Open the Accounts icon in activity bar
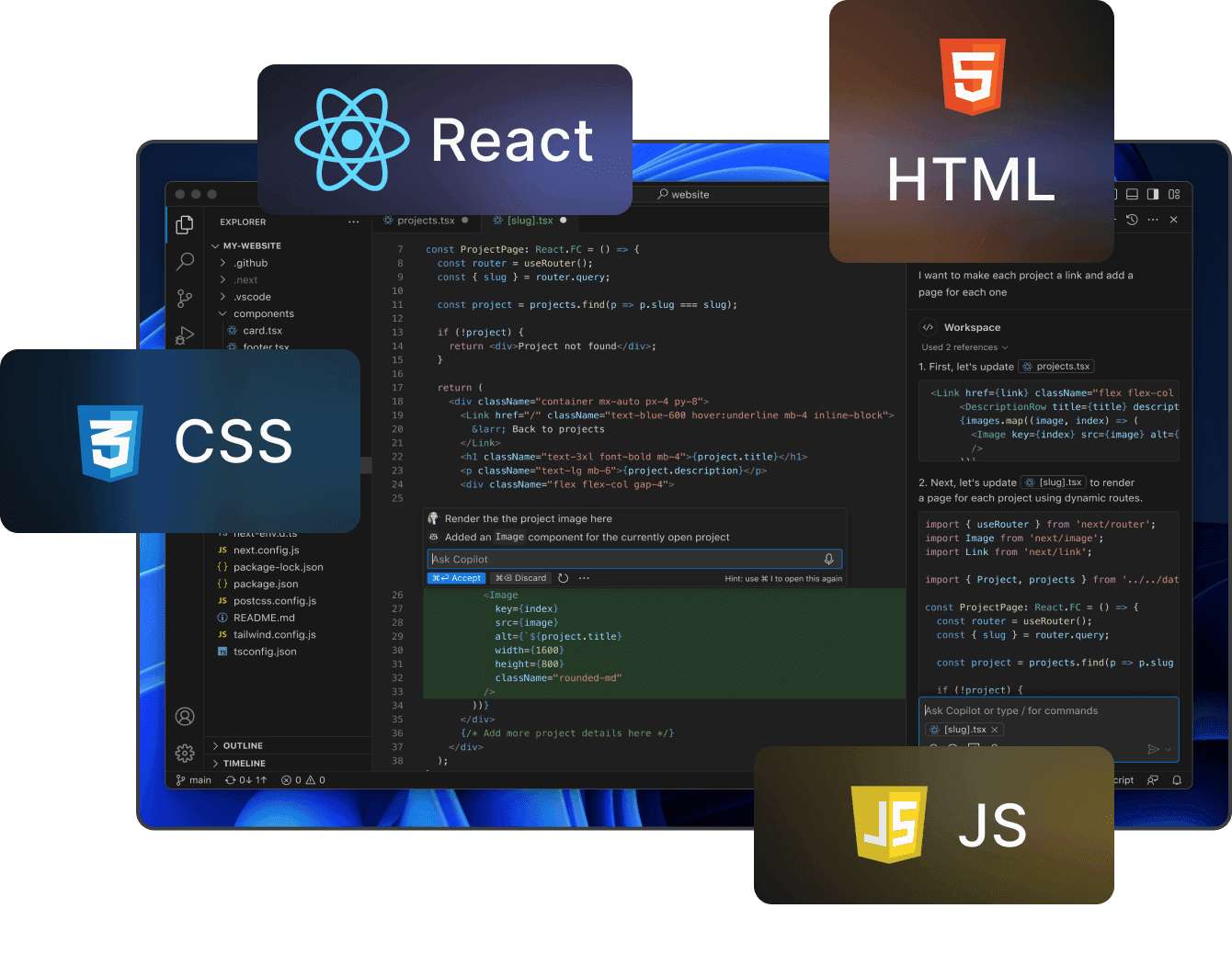The height and width of the screenshot is (965, 1232). click(x=185, y=717)
